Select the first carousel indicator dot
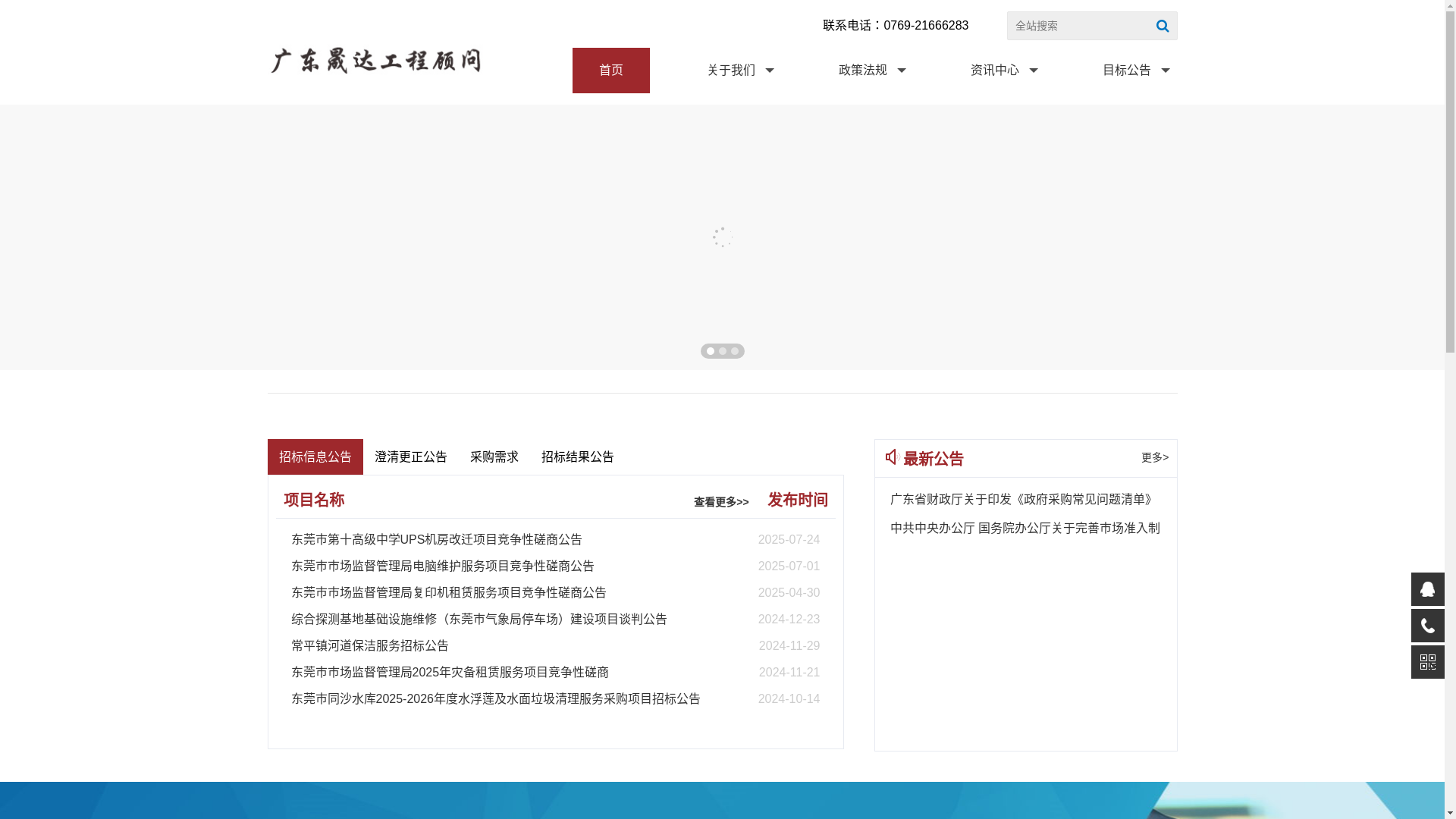Viewport: 1456px width, 819px height. [710, 350]
